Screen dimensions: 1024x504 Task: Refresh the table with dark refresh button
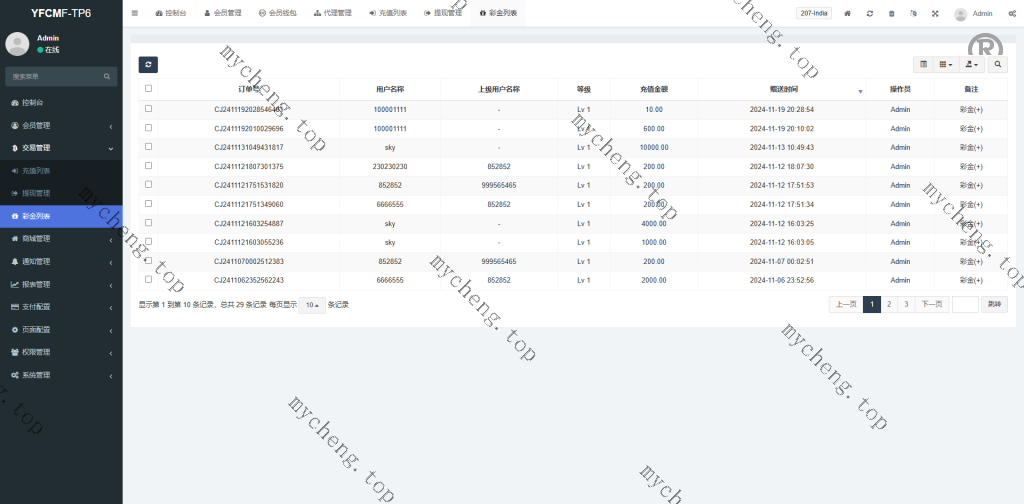coord(148,64)
